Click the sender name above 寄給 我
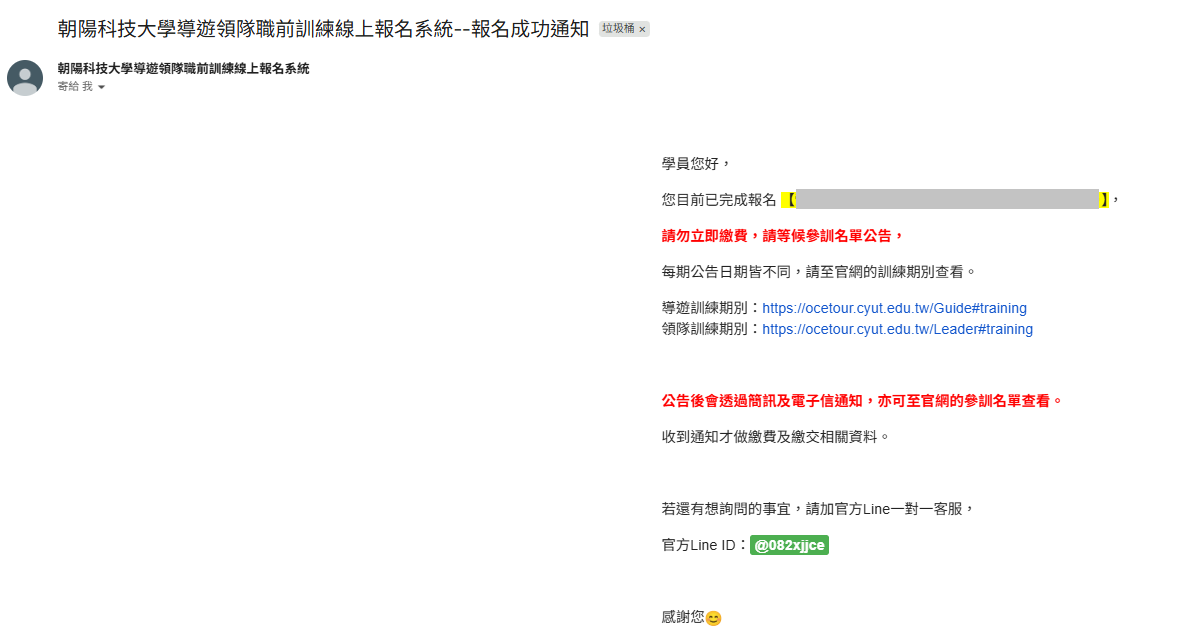 pyautogui.click(x=183, y=69)
